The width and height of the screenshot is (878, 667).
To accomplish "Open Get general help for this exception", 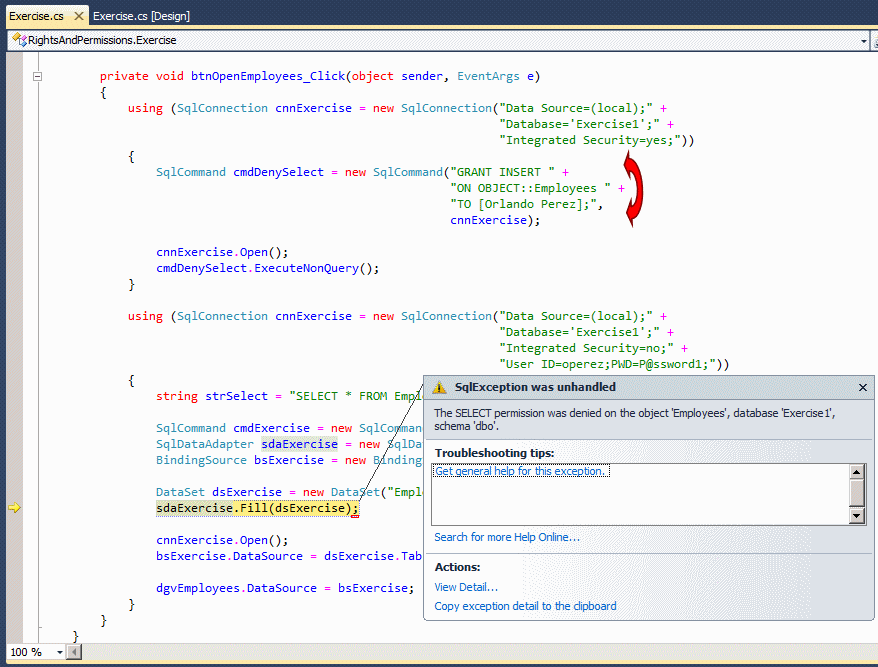I will [x=520, y=471].
